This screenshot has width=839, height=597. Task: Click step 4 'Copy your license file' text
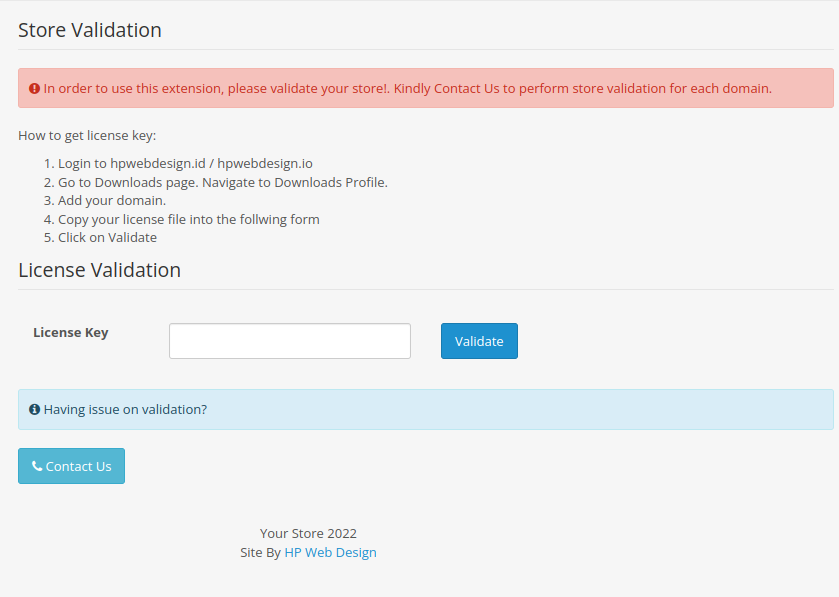tap(188, 219)
